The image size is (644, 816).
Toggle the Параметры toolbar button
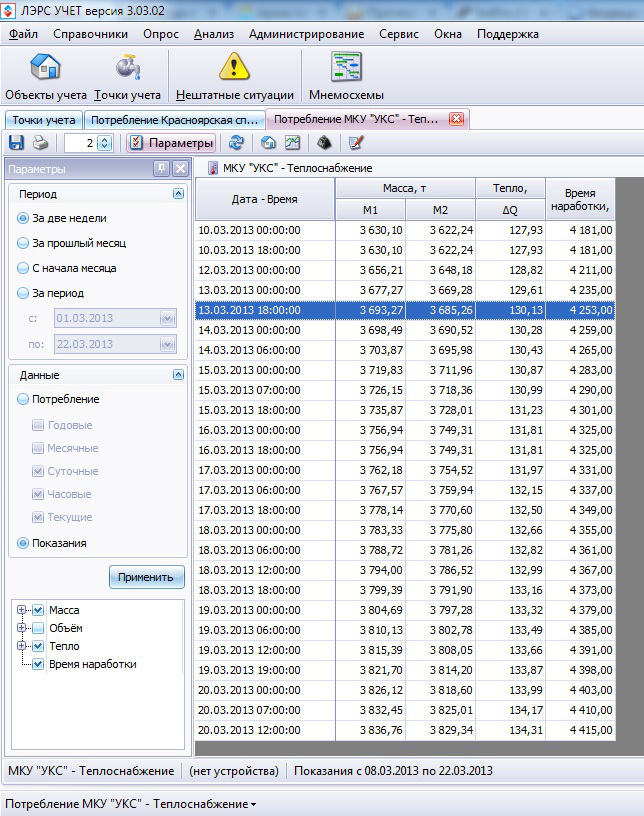[x=171, y=143]
